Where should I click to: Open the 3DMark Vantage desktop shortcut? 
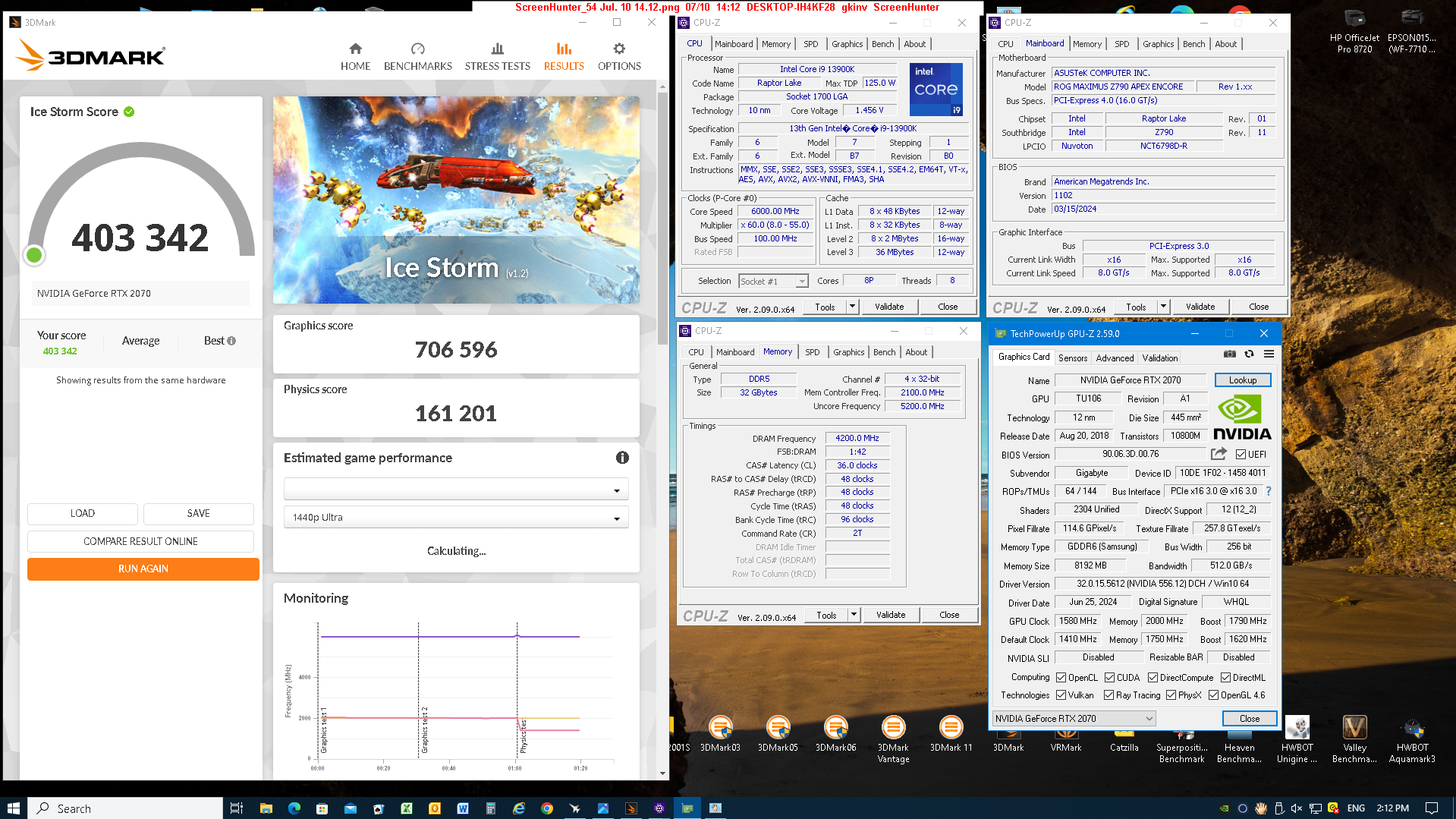(x=893, y=740)
